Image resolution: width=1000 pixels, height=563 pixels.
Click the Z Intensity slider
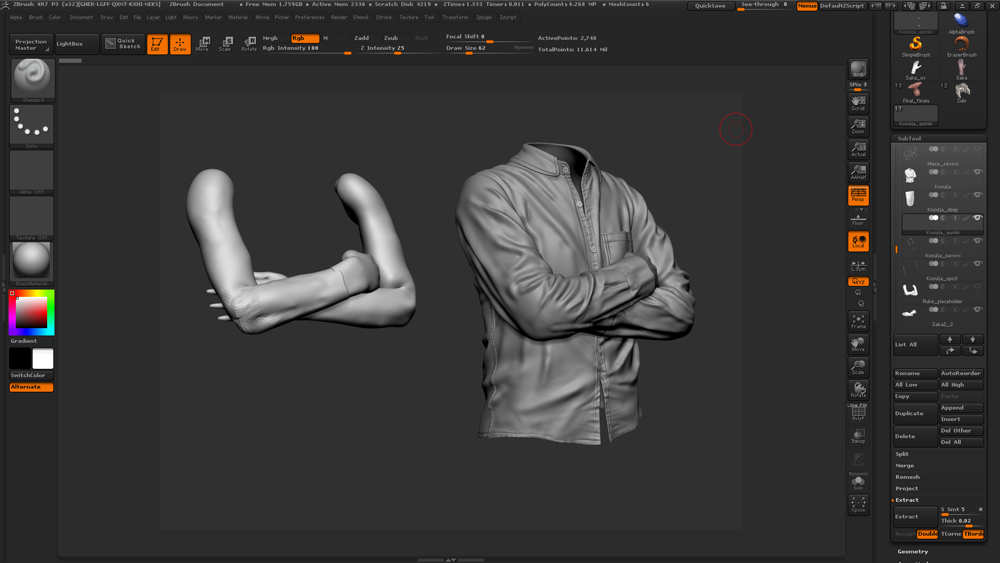pos(384,48)
